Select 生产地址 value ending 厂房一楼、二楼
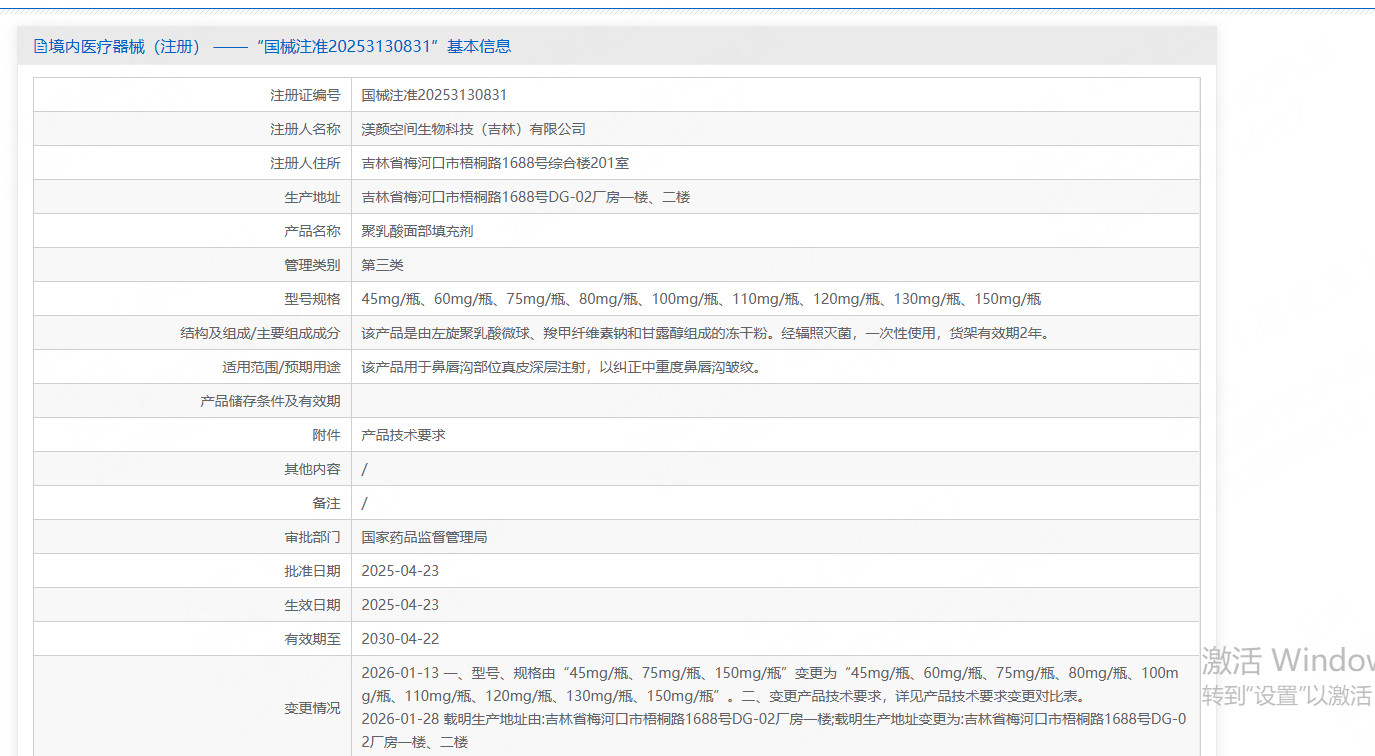Screen dimensions: 1375x756 tap(526, 197)
